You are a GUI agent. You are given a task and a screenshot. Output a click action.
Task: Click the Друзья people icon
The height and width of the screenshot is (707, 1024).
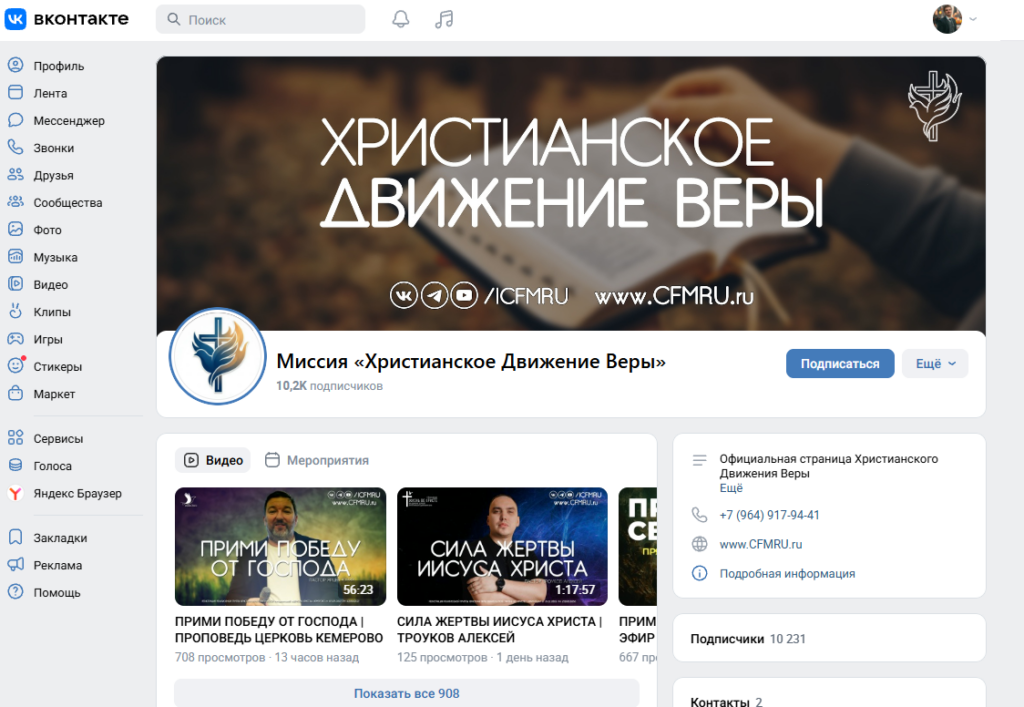(16, 175)
